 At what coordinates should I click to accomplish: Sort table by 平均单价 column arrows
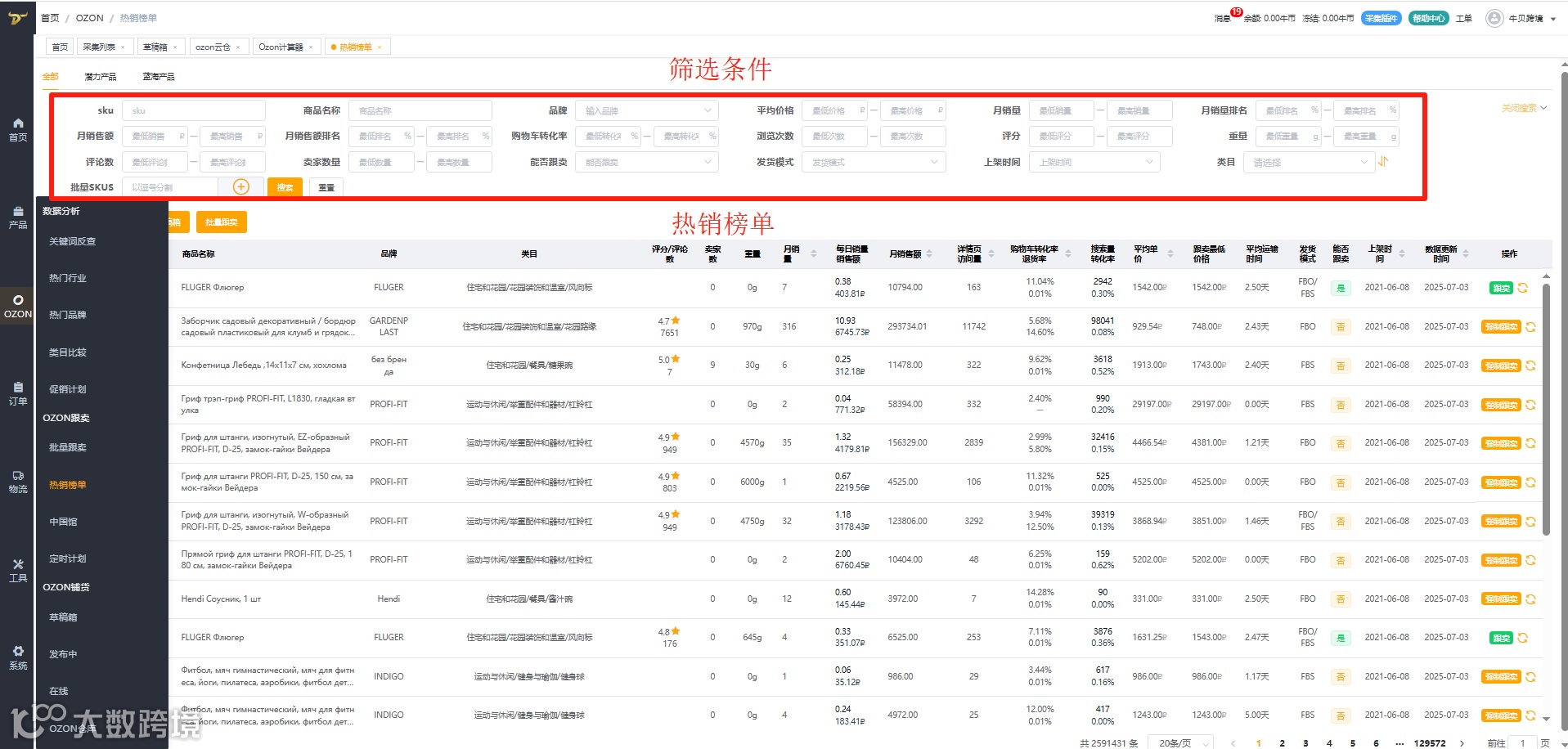tap(1170, 254)
